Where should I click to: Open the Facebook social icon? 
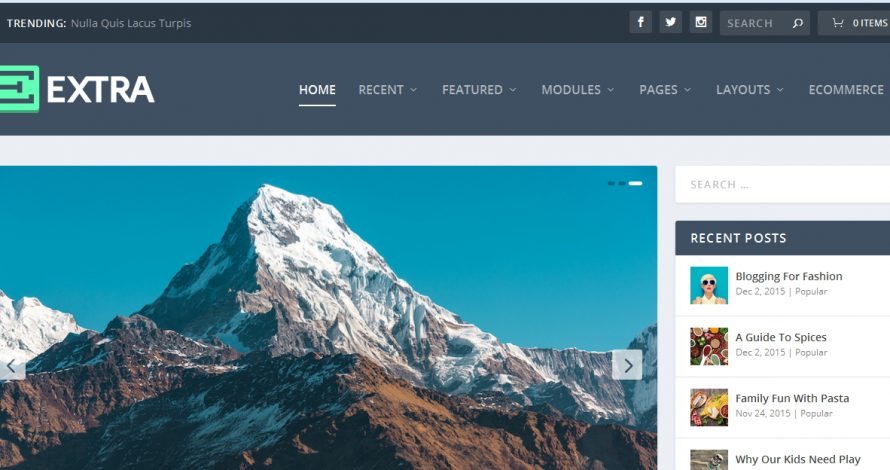point(640,23)
